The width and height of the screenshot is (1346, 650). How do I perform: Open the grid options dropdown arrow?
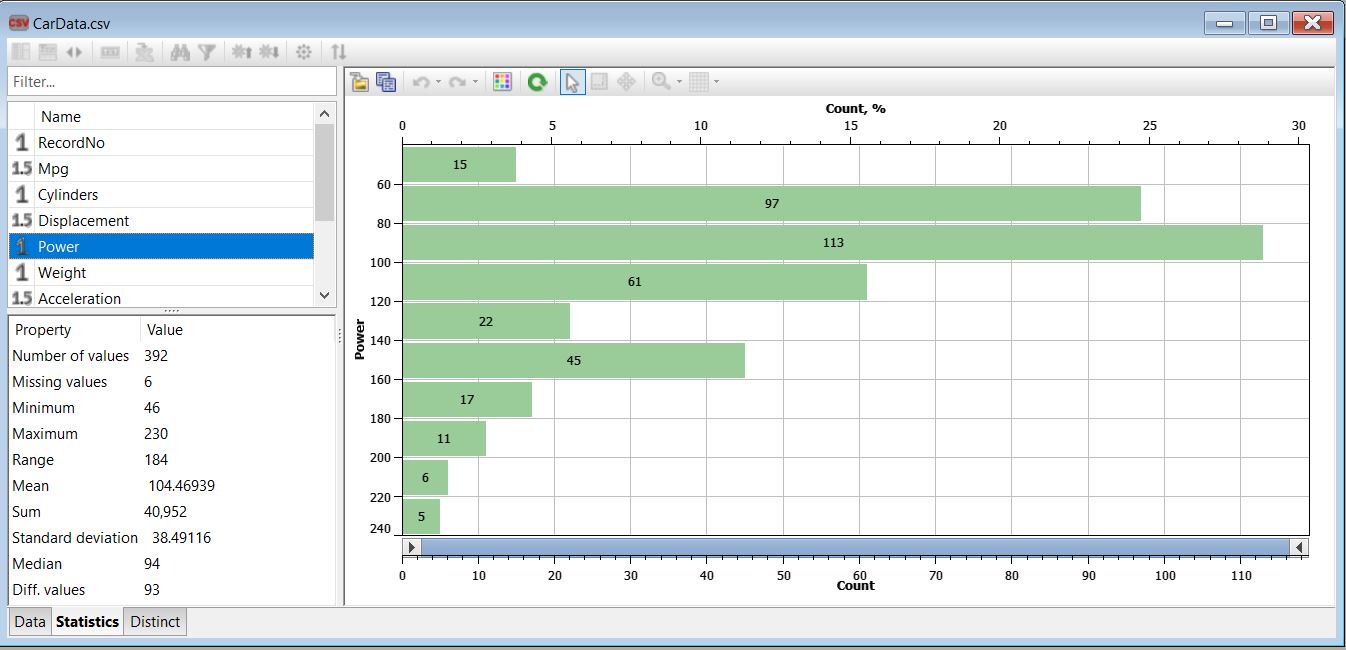click(717, 82)
